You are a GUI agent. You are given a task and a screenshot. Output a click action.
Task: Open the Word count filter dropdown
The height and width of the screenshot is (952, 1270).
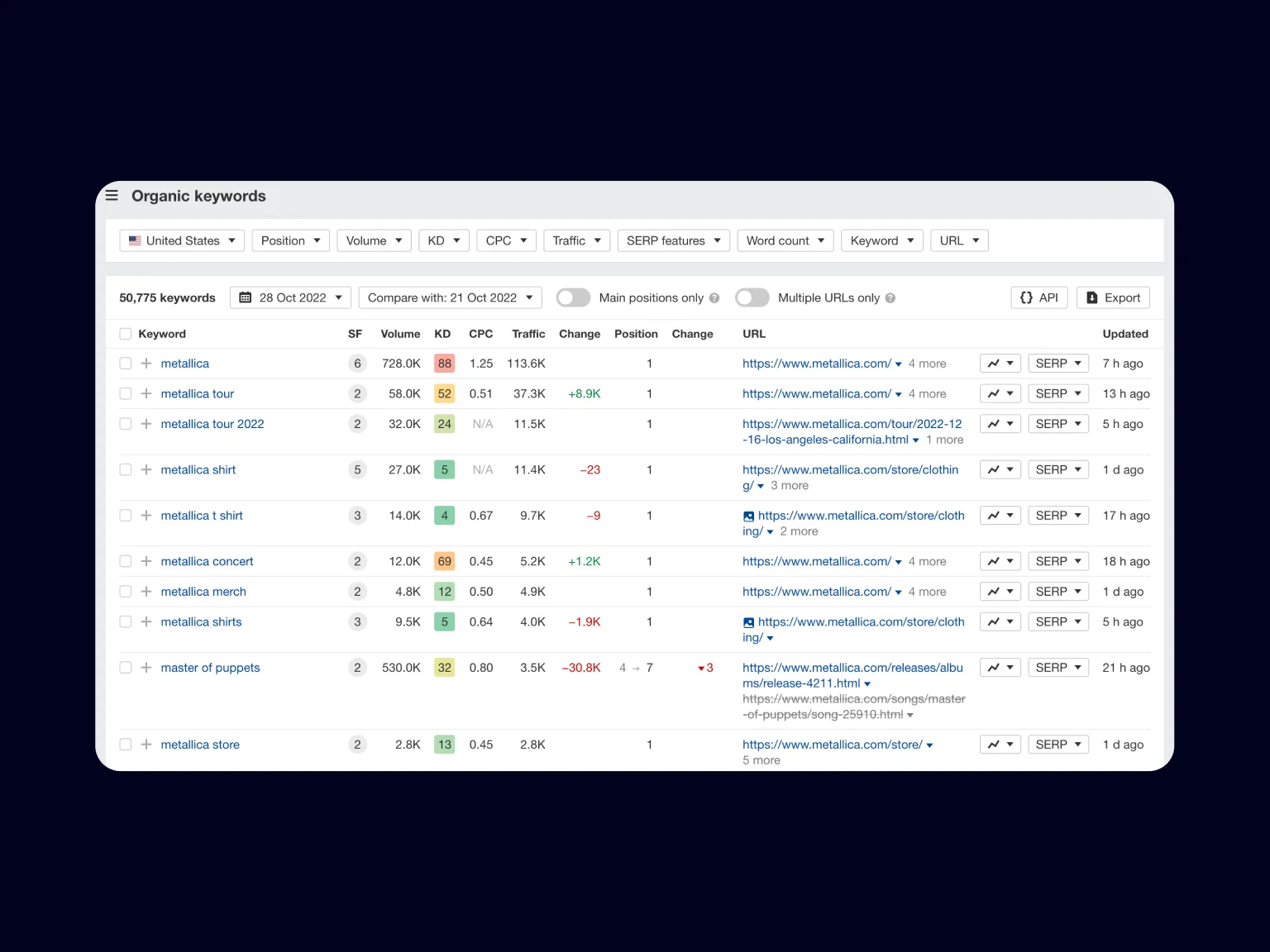pyautogui.click(x=785, y=240)
